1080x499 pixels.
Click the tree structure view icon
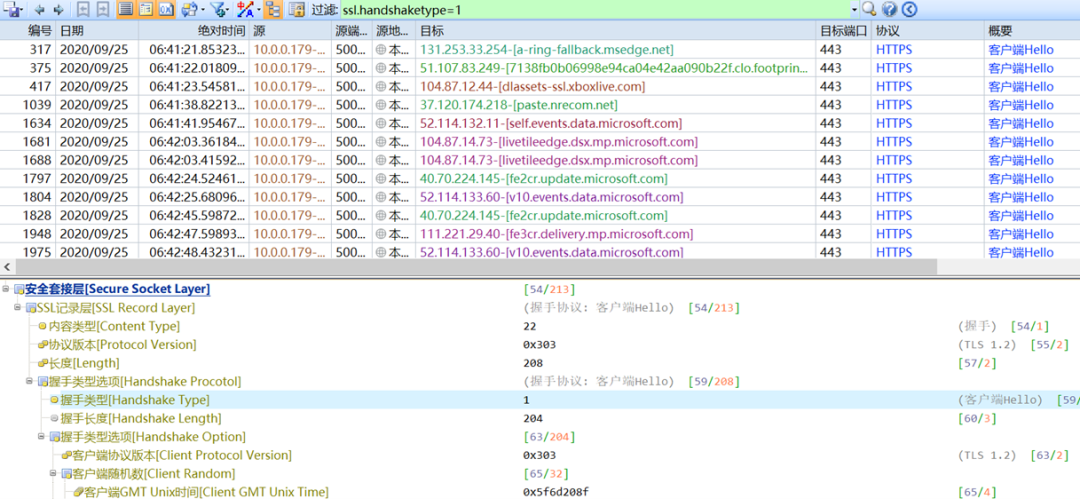(272, 10)
